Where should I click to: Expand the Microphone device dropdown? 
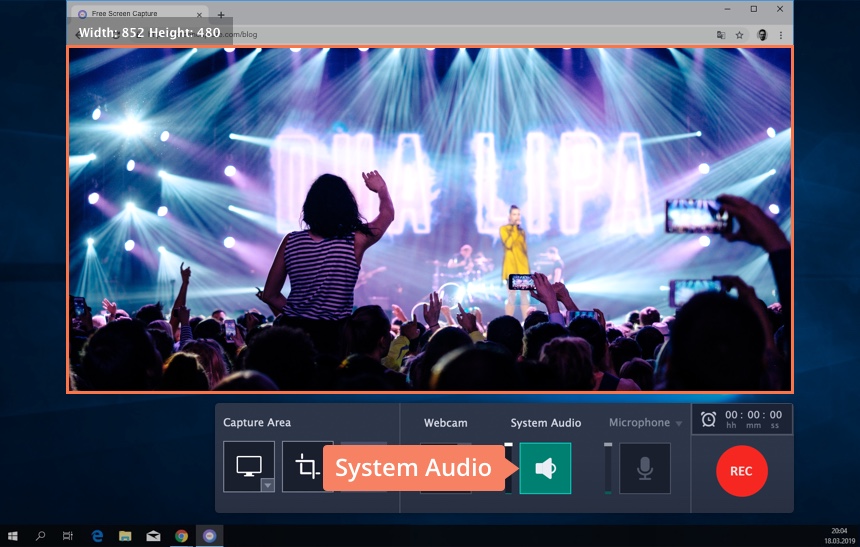(x=678, y=424)
